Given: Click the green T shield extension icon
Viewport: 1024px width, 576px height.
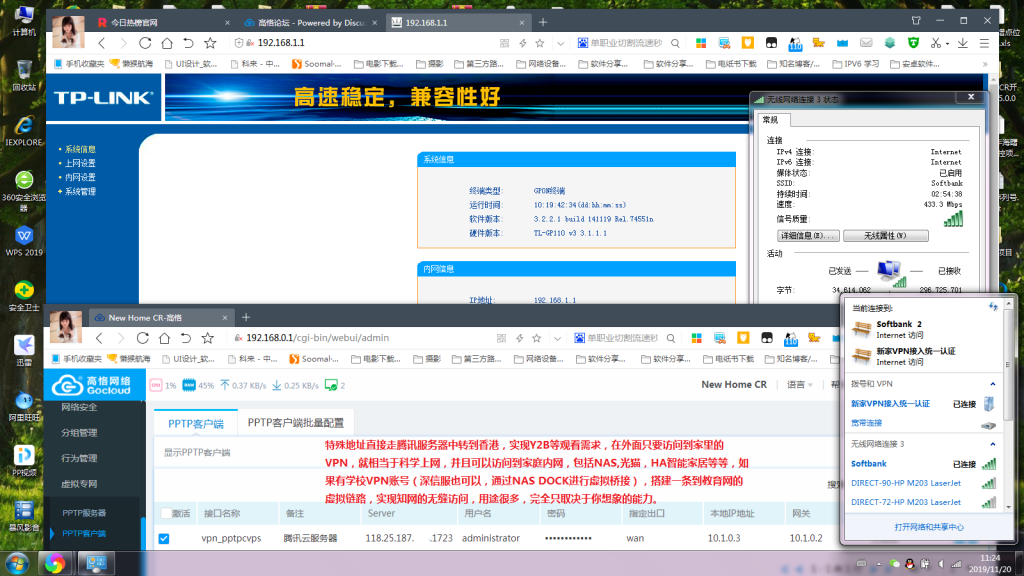Looking at the screenshot, I should click(x=913, y=43).
